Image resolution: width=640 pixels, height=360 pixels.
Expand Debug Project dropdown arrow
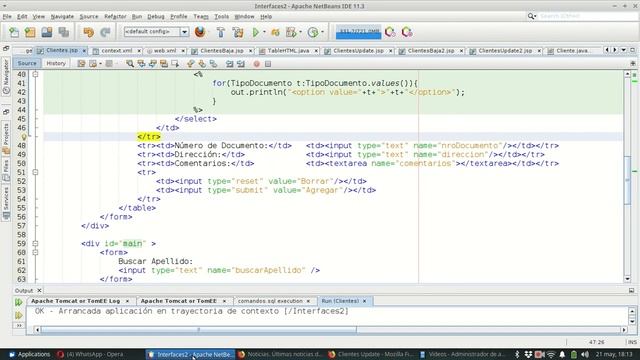300,32
